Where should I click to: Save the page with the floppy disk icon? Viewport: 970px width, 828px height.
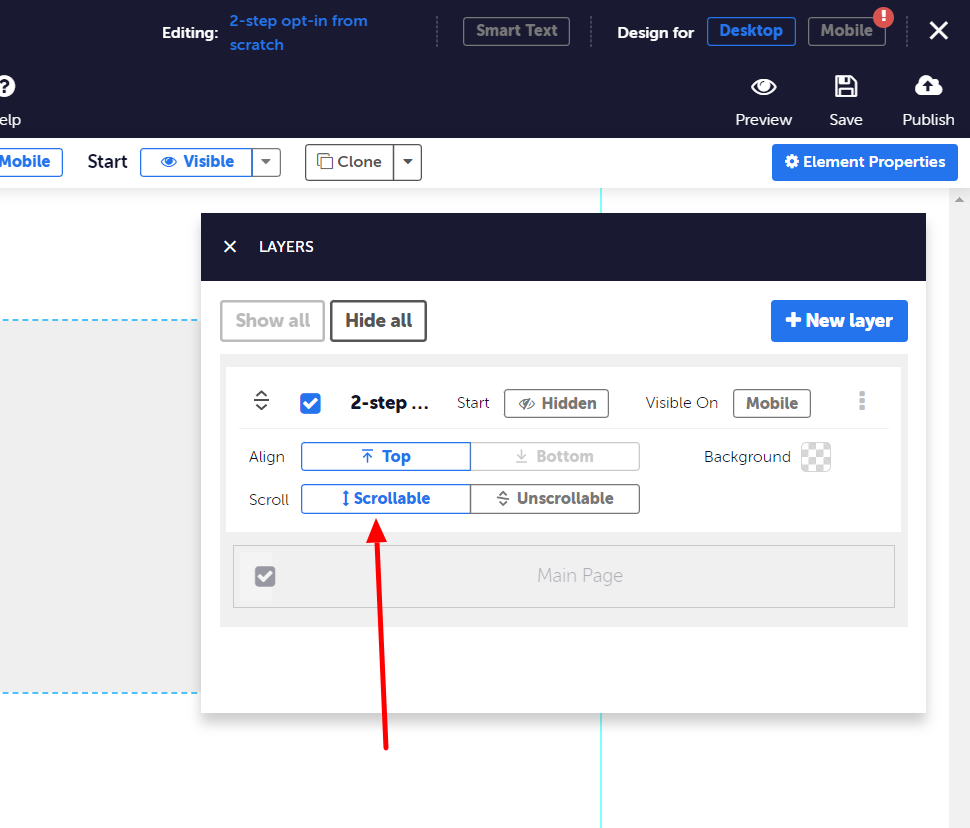(846, 87)
